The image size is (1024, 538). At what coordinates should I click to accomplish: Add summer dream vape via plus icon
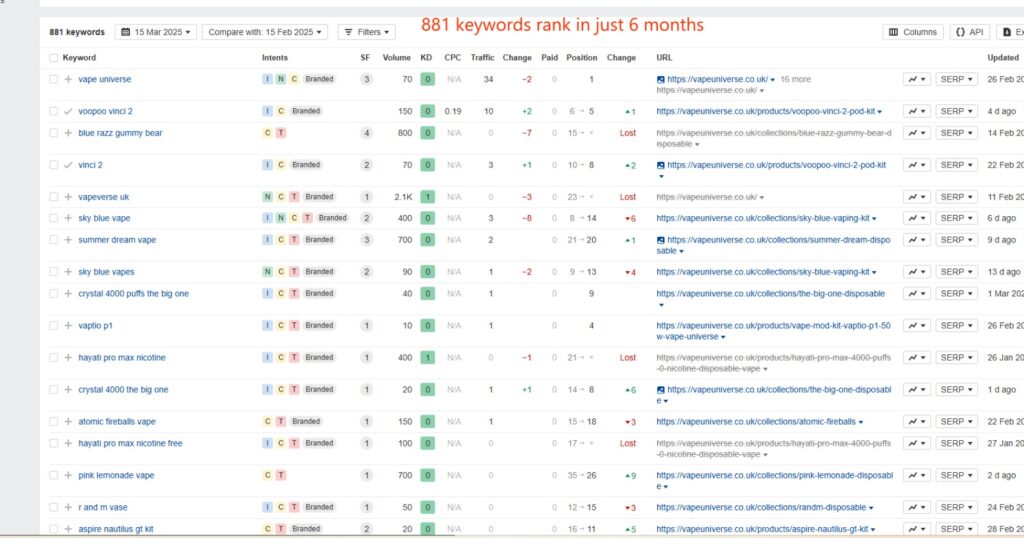point(68,240)
